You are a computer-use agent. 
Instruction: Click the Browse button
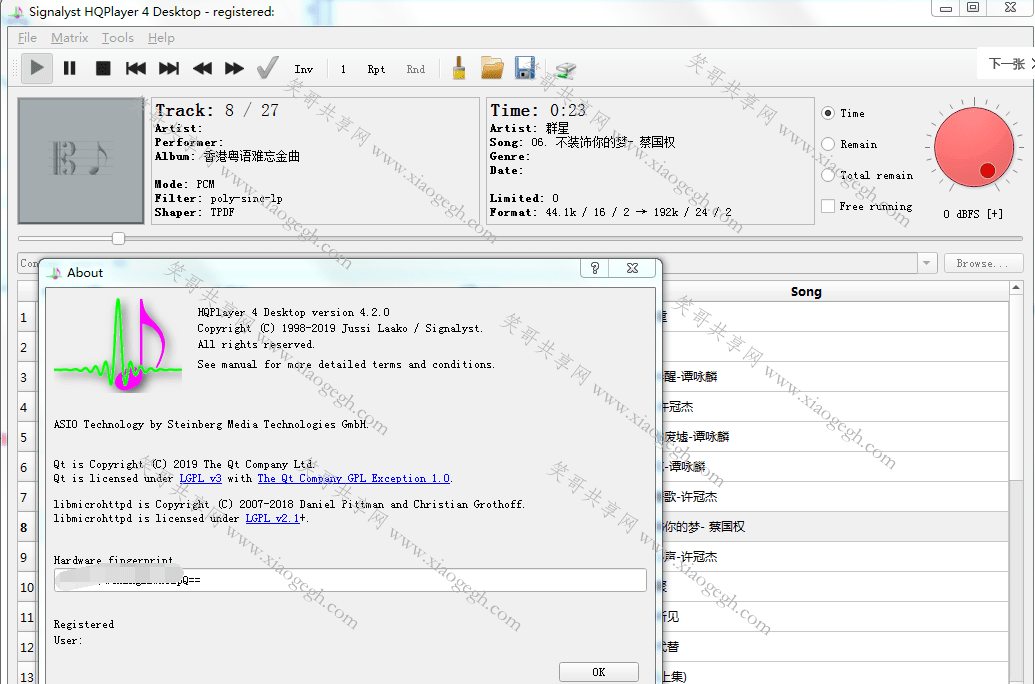pyautogui.click(x=983, y=263)
